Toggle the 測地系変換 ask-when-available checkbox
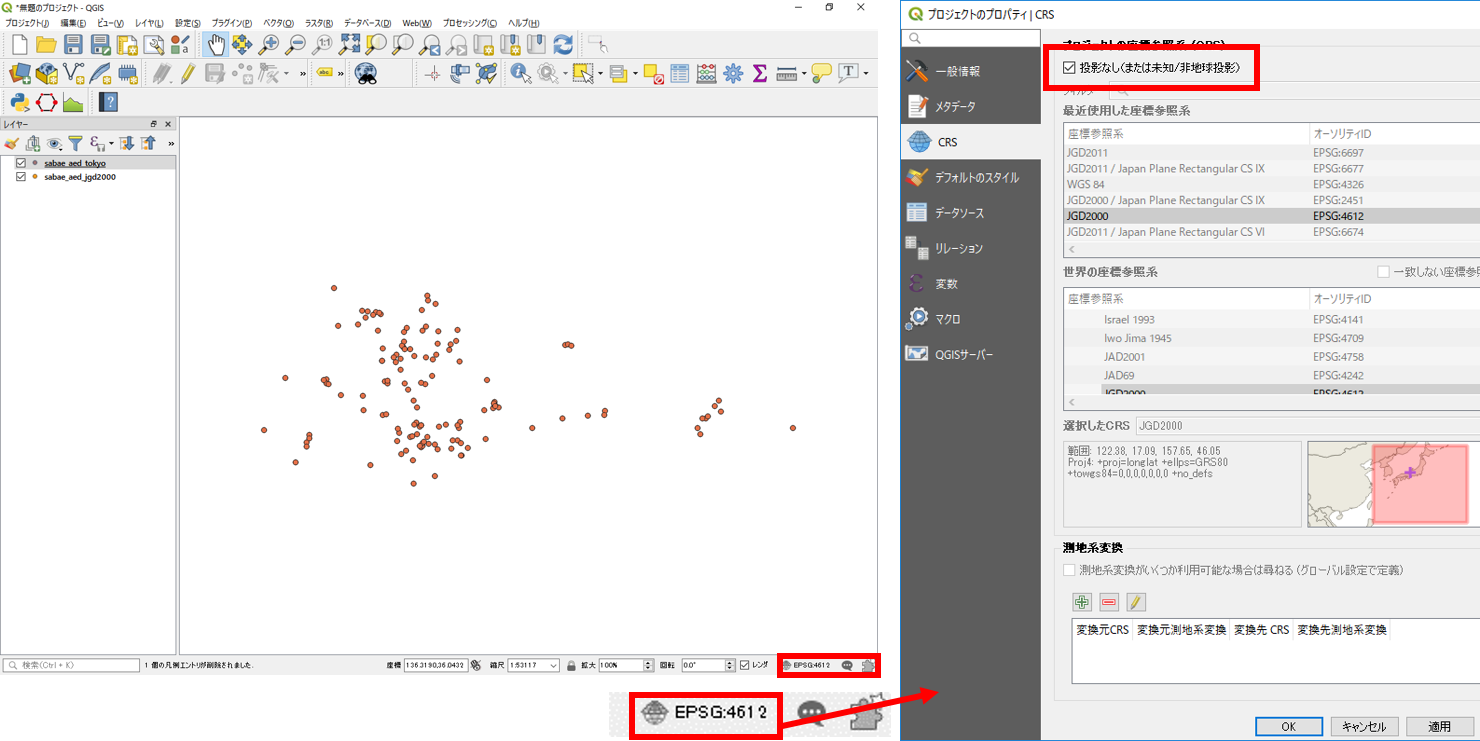The image size is (1480, 741). tap(1070, 570)
